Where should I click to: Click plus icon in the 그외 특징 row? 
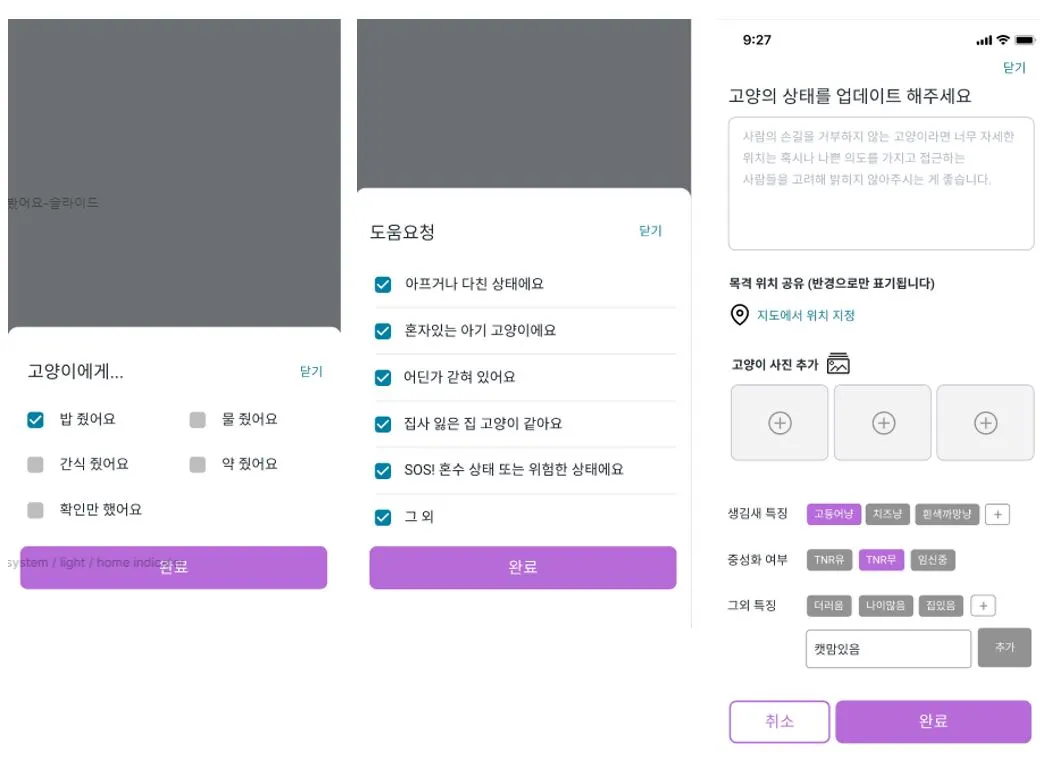[x=983, y=605]
